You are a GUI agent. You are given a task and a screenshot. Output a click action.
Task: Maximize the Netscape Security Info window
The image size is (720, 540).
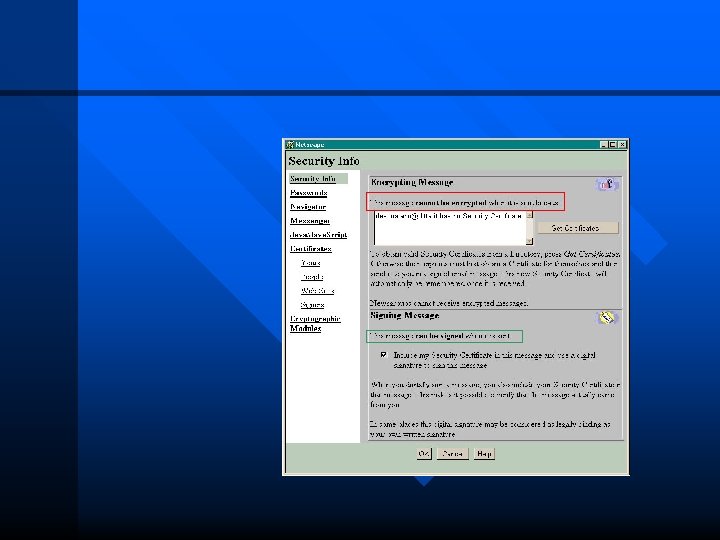point(612,145)
